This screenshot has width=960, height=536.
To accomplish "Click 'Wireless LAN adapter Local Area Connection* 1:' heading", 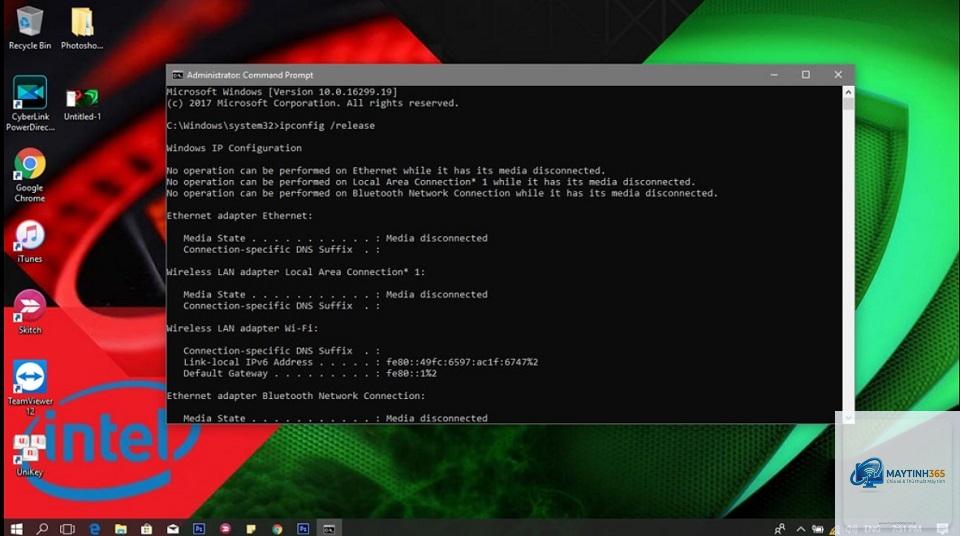I will pyautogui.click(x=296, y=272).
